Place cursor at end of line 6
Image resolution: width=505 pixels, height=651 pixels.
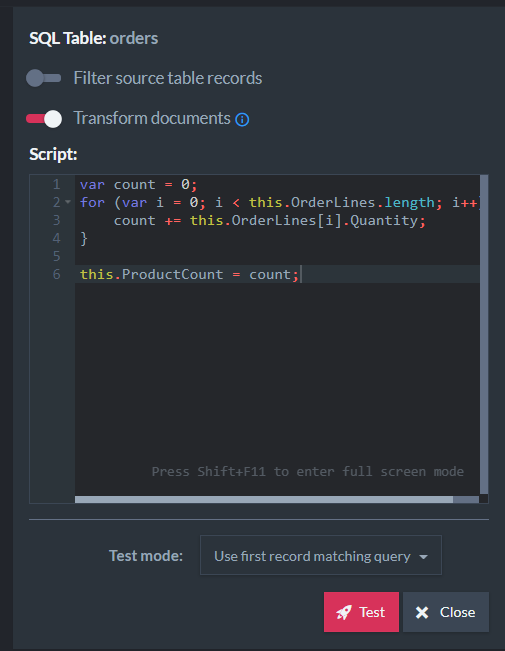[x=300, y=274]
